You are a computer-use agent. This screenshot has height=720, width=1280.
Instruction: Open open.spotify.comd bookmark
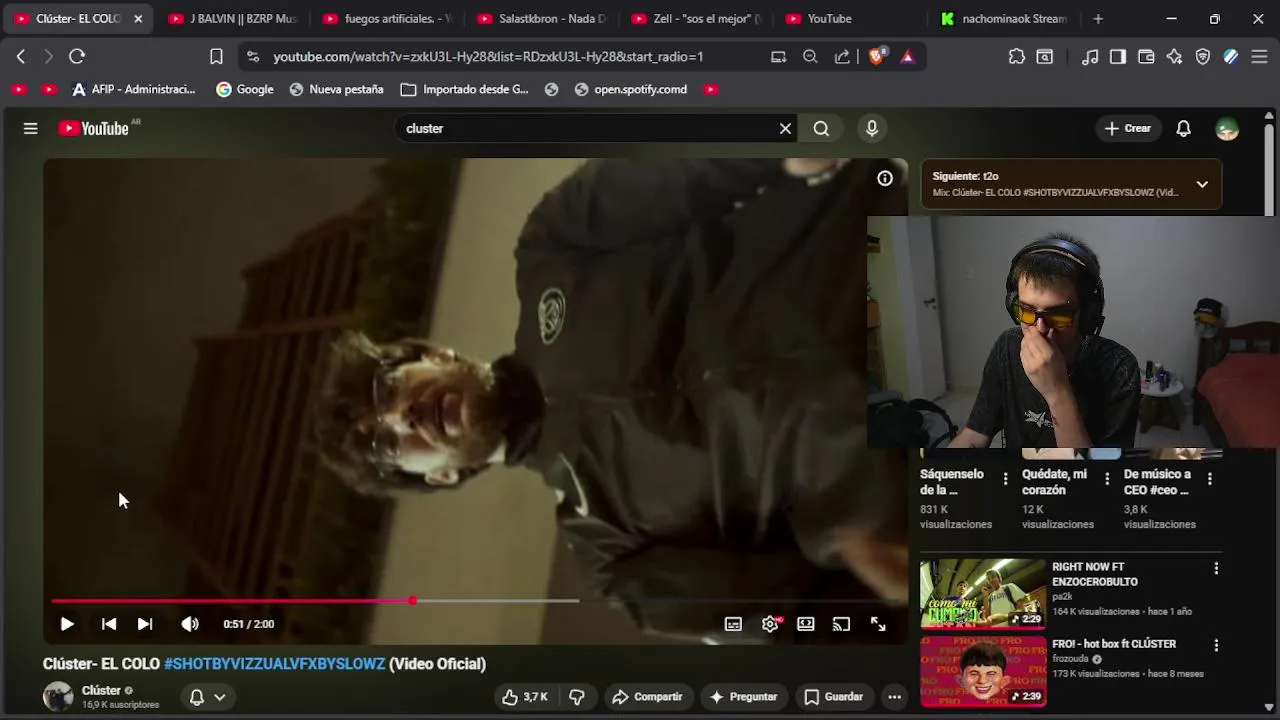tap(631, 89)
